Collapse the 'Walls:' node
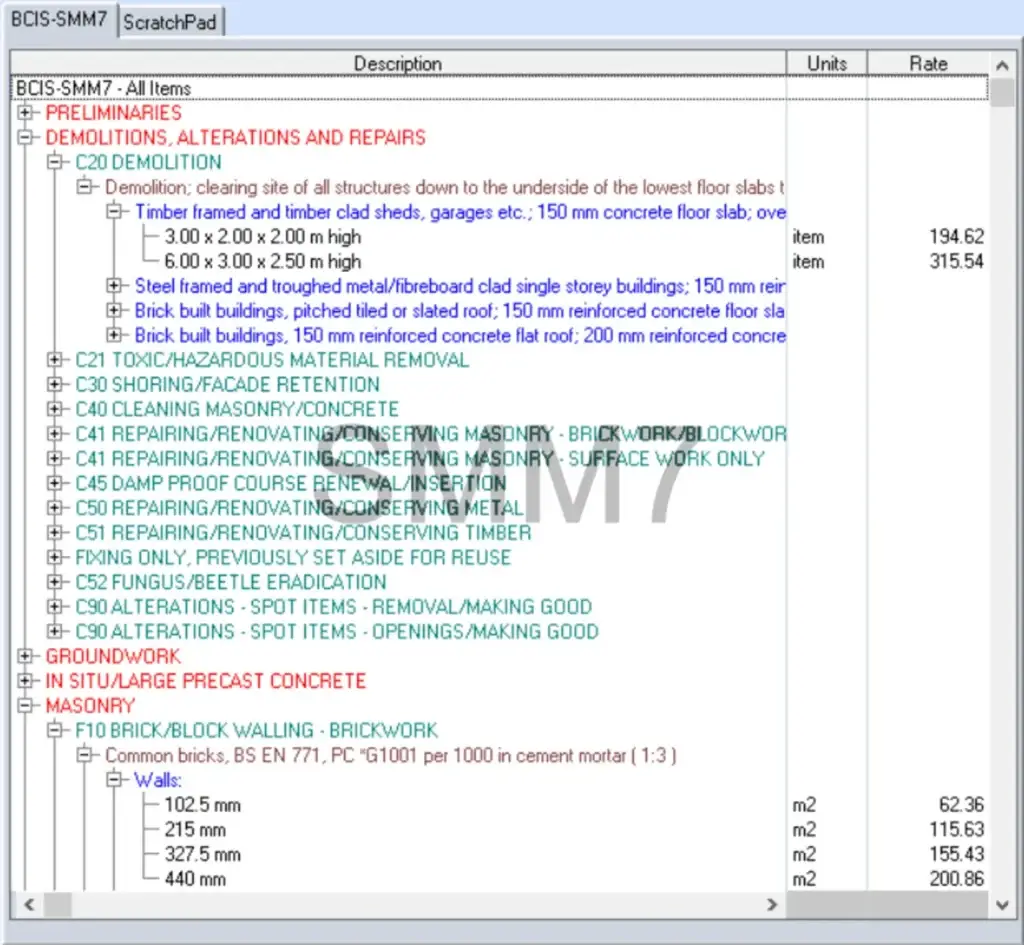1024x945 pixels. tap(114, 780)
